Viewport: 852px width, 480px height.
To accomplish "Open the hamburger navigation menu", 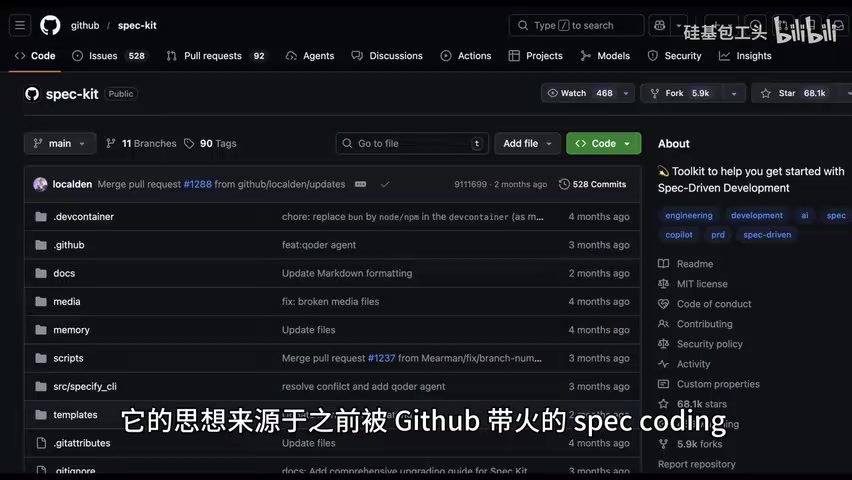I will pyautogui.click(x=20, y=26).
